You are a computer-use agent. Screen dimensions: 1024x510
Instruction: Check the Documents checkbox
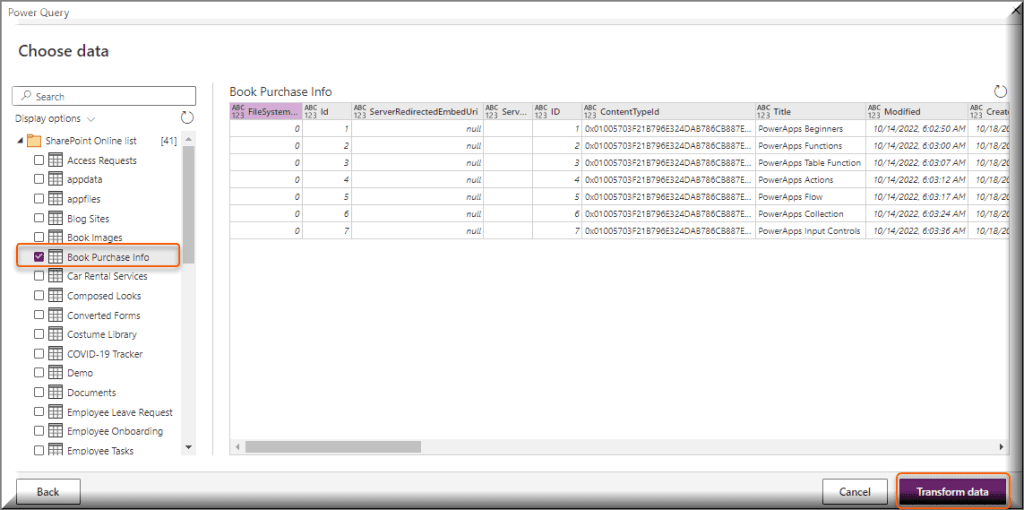[39, 392]
